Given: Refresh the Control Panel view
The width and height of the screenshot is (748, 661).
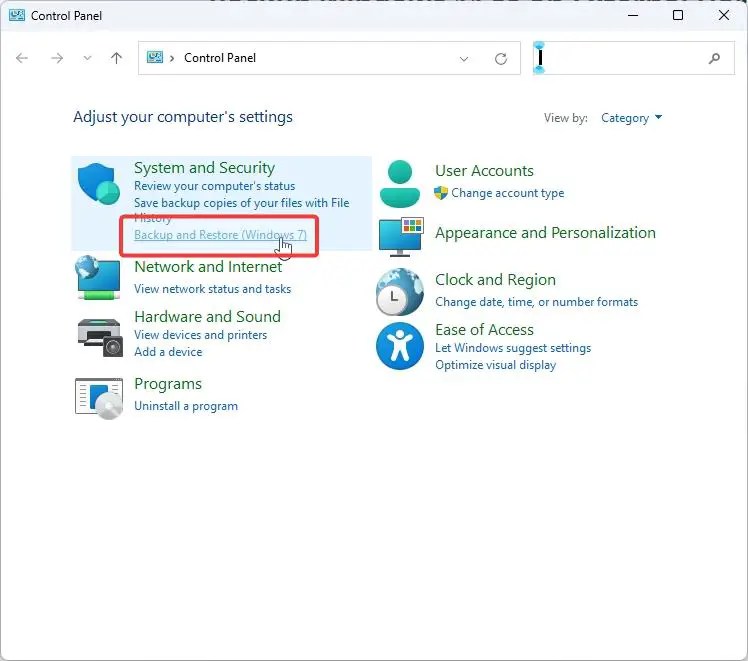Looking at the screenshot, I should coord(501,59).
